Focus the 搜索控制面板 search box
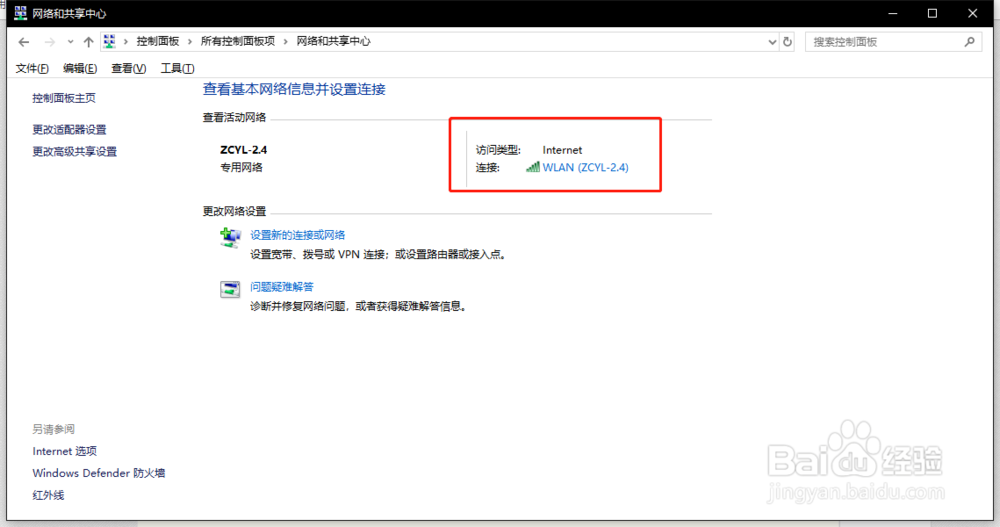1000x527 pixels. click(x=893, y=42)
